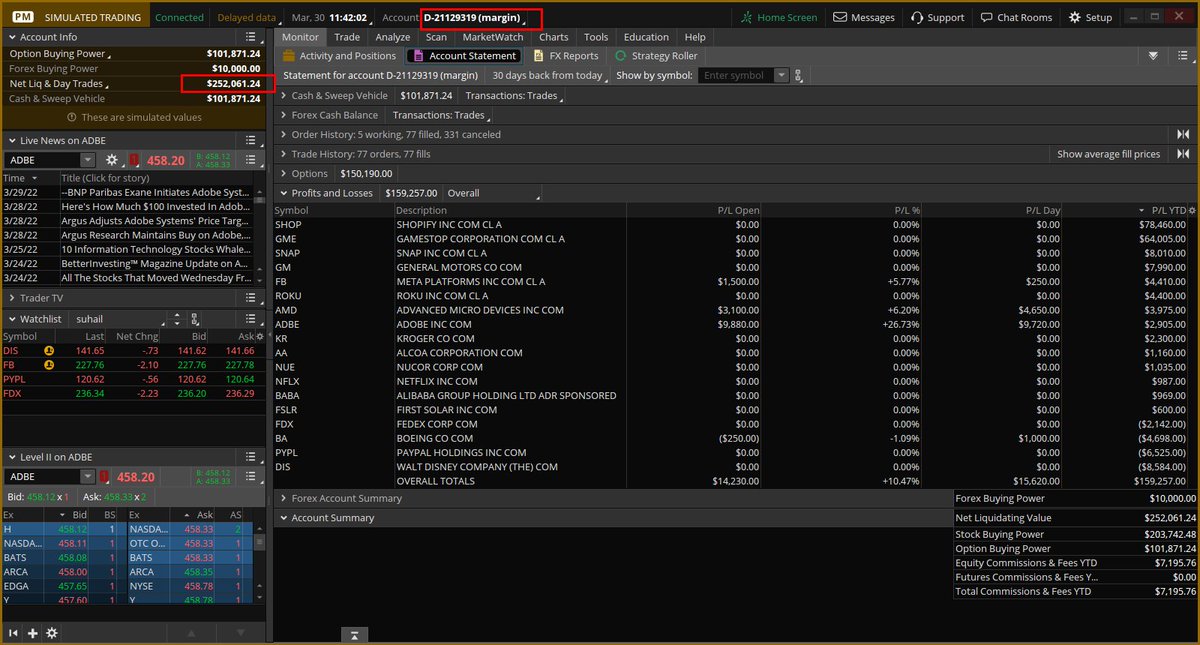Click the symbol link icon beside Enter symbol
Screen dimensions: 1200x645
click(797, 75)
